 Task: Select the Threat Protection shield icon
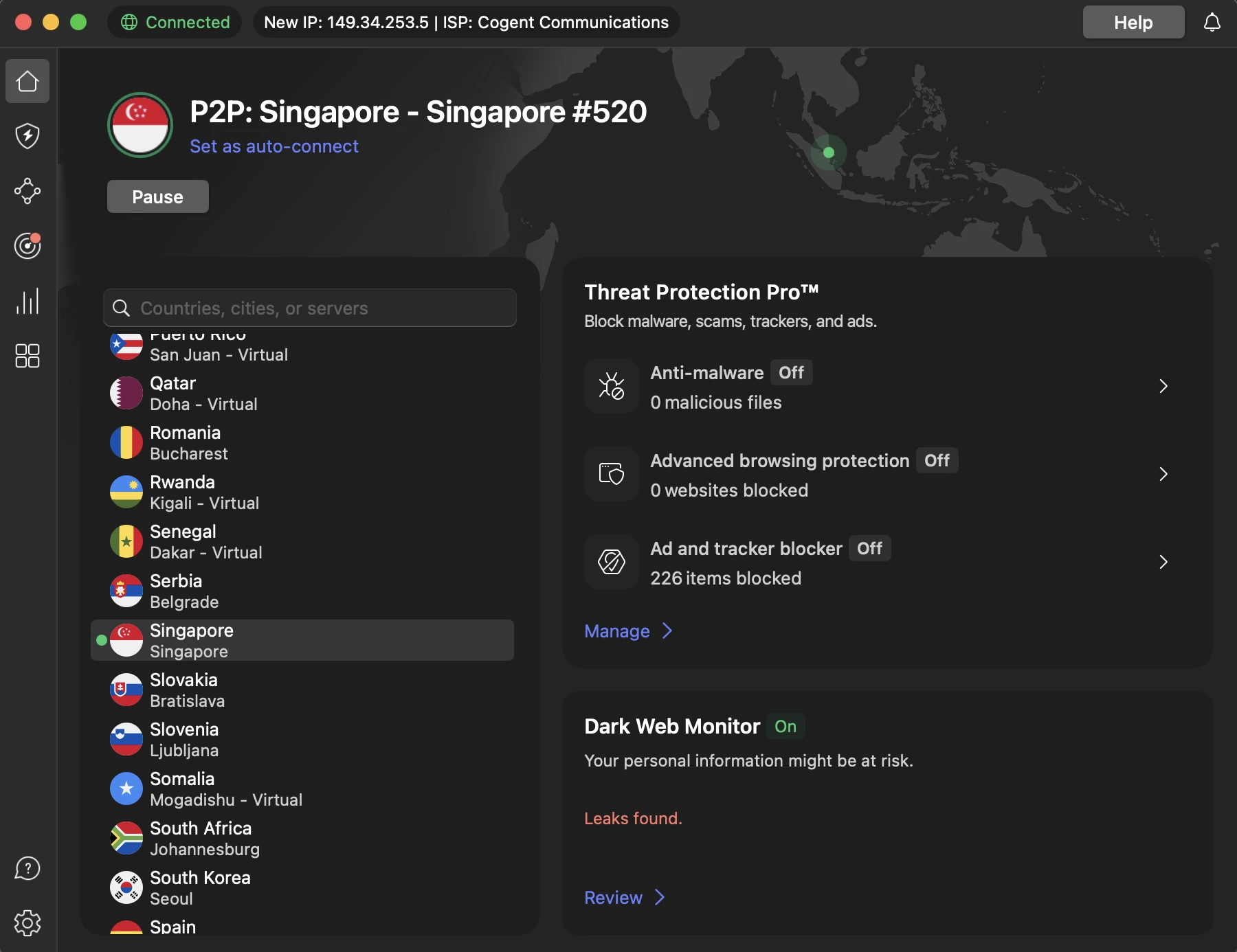27,136
